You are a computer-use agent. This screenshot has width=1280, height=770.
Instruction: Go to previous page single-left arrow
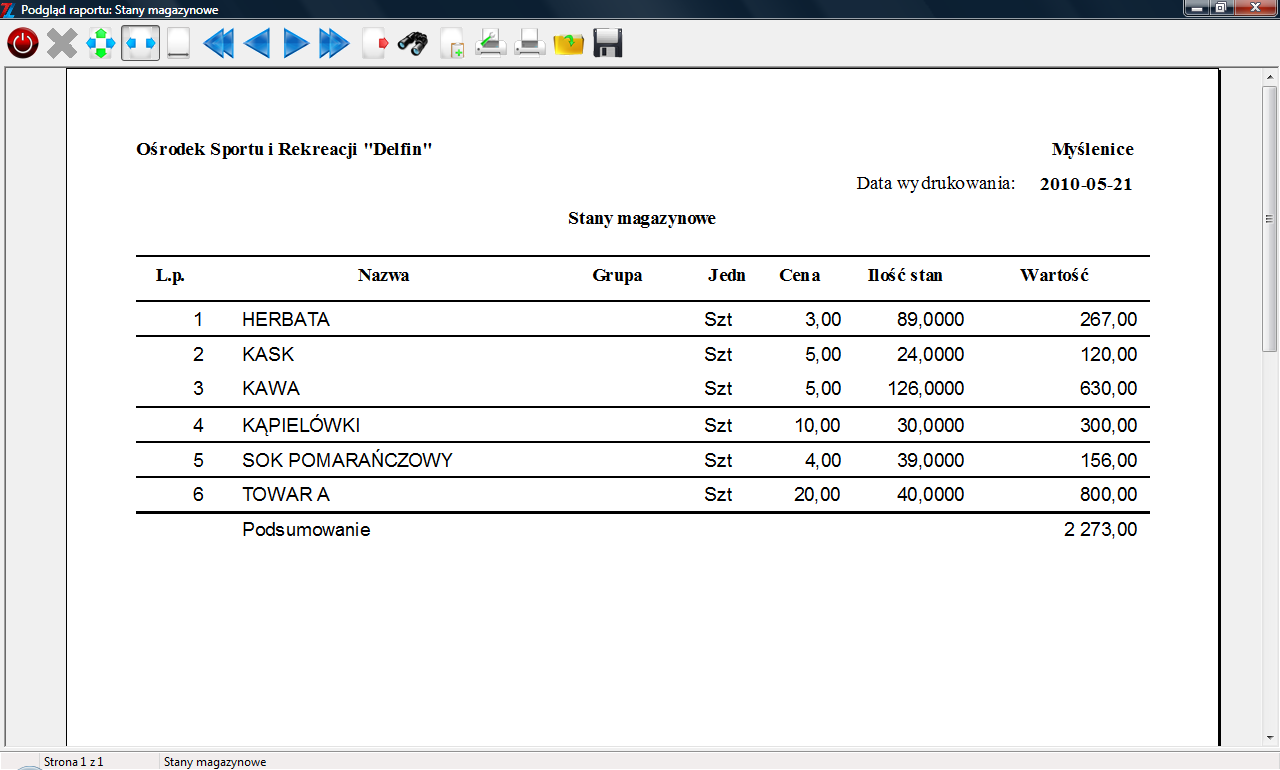click(257, 43)
